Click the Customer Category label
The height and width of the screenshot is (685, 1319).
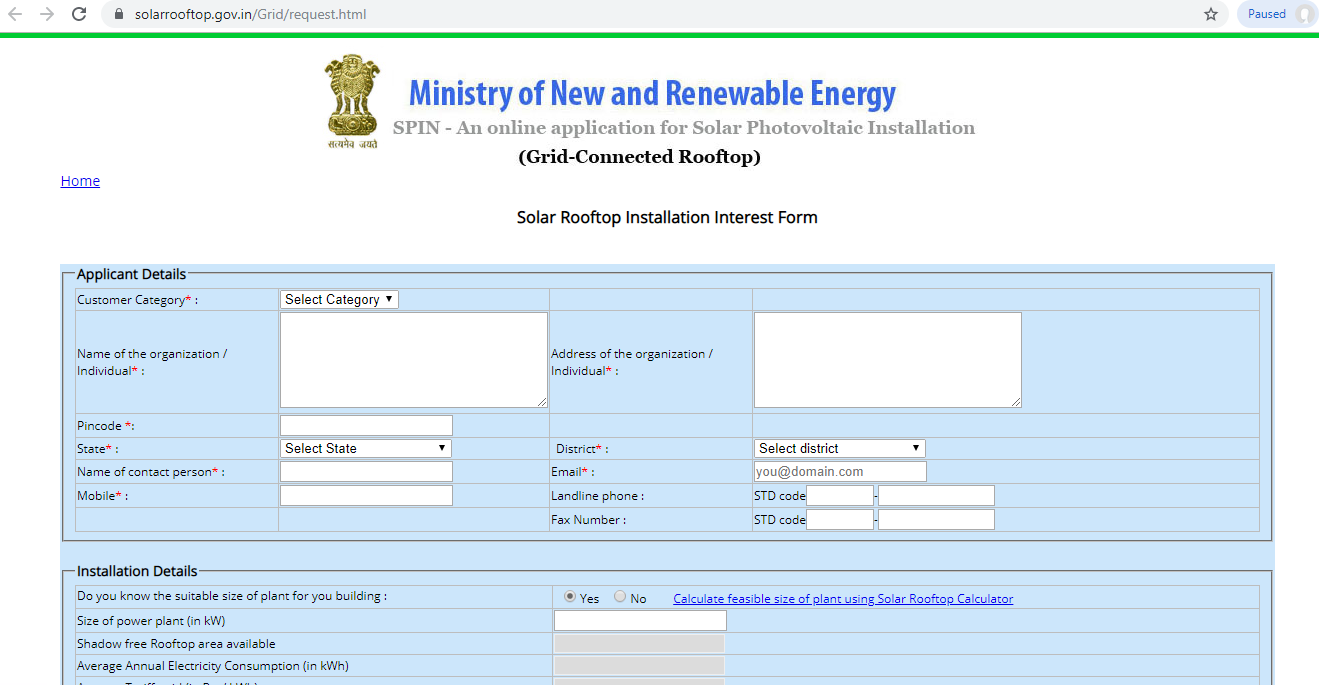(137, 300)
